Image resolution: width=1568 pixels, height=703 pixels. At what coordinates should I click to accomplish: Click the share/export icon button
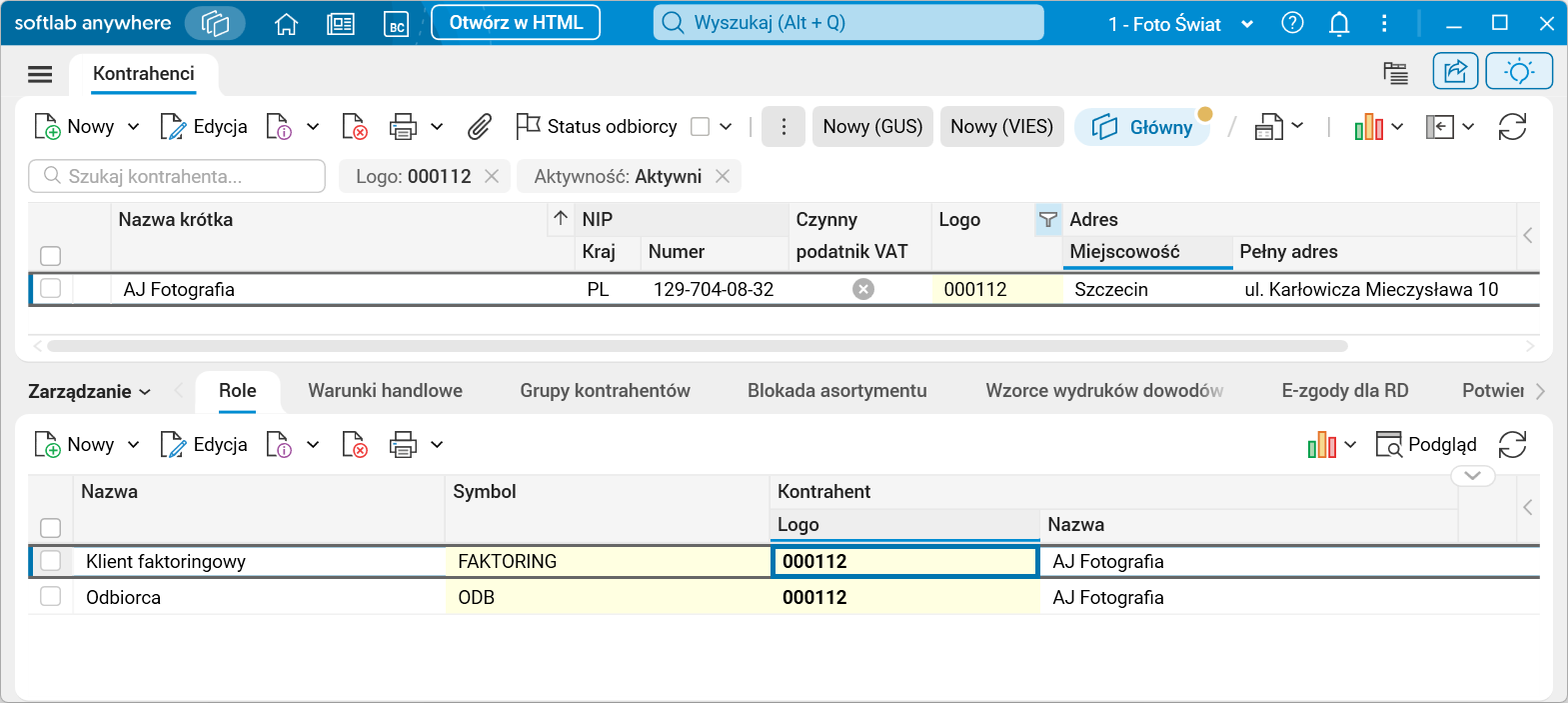coord(1455,71)
